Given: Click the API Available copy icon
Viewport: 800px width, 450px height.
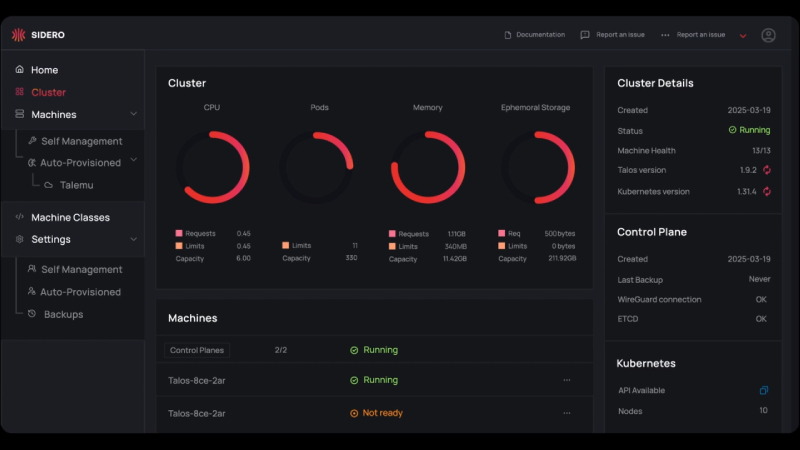Looking at the screenshot, I should pyautogui.click(x=764, y=391).
